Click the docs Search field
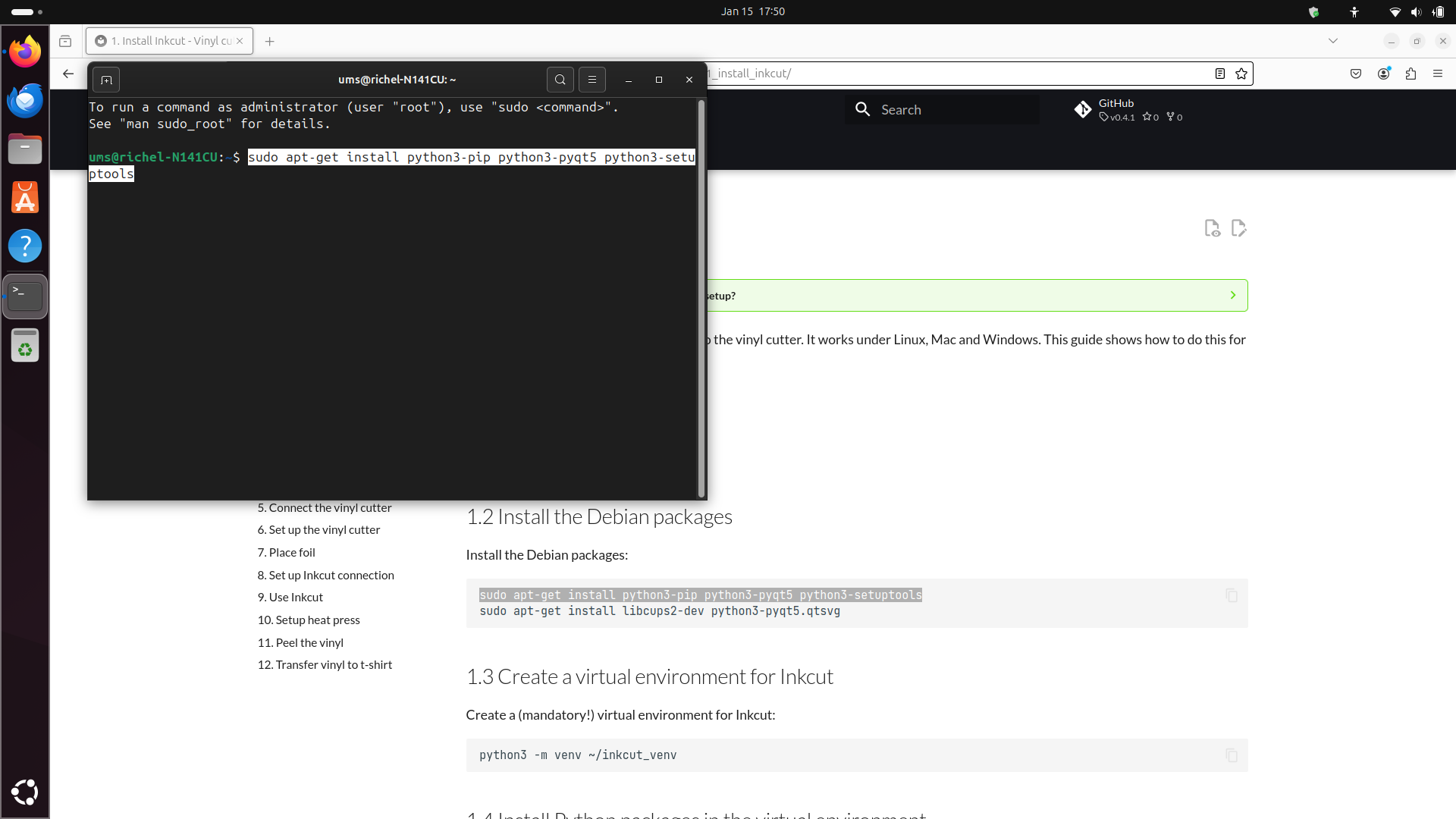1456x819 pixels. pyautogui.click(x=942, y=110)
